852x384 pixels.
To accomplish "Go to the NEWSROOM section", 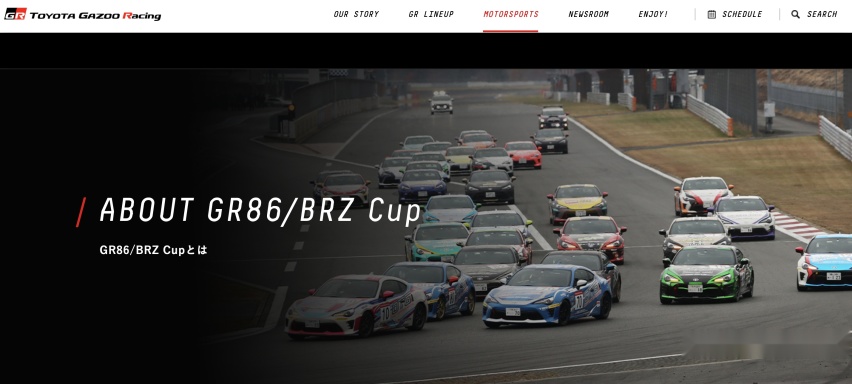I will (588, 14).
